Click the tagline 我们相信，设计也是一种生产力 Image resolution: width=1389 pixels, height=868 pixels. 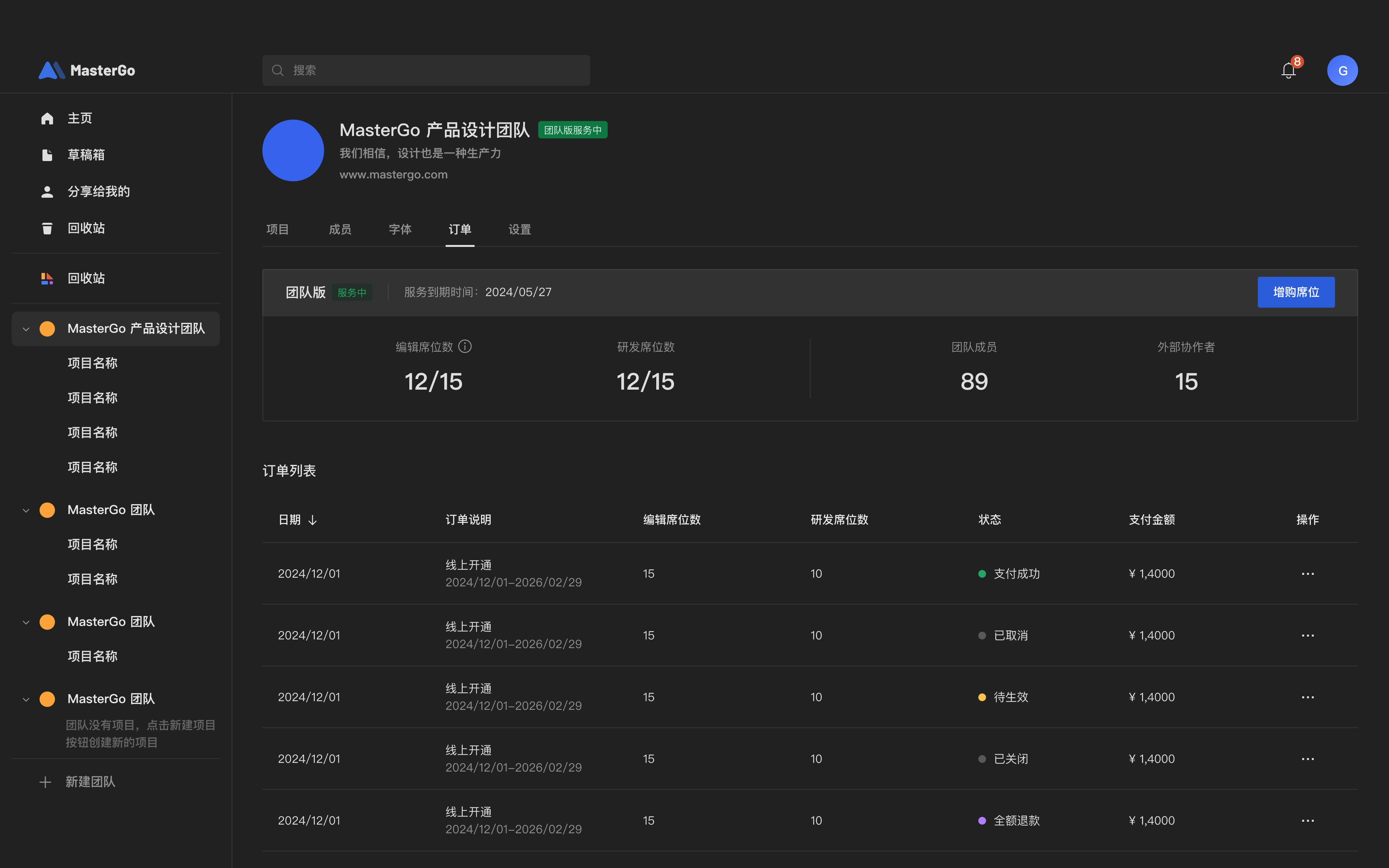click(420, 153)
